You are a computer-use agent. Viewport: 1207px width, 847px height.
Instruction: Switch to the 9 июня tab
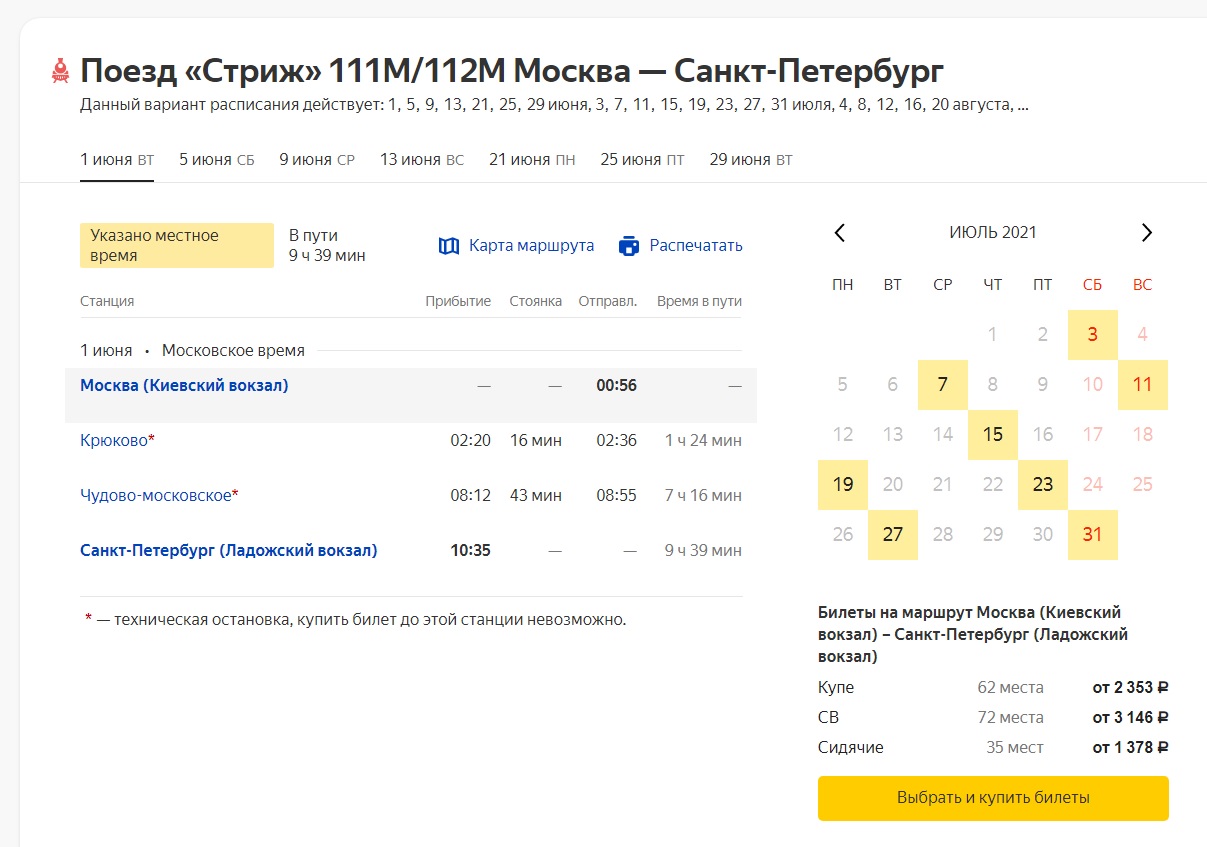click(317, 160)
